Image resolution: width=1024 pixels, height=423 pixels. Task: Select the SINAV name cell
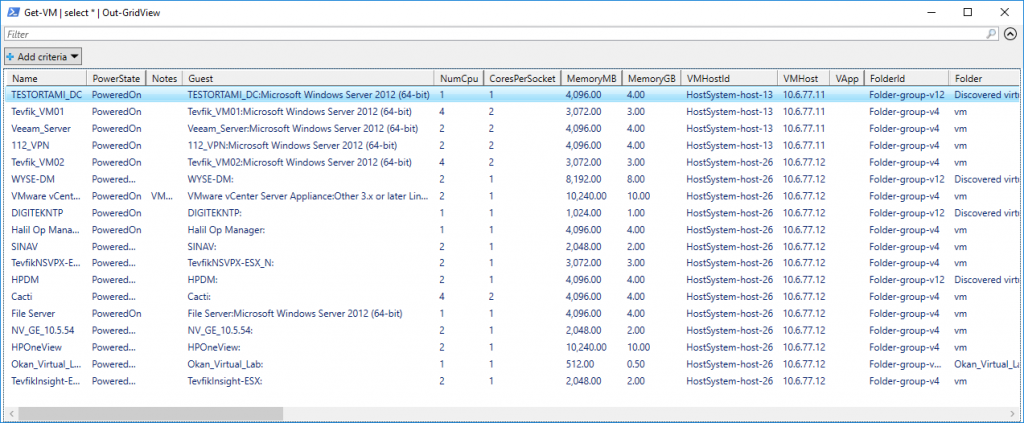24,246
